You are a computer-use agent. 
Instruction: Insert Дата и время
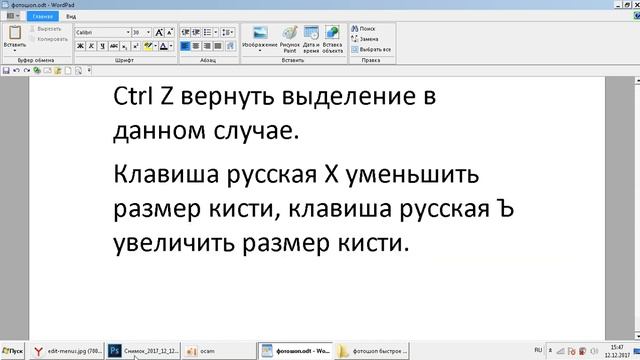point(311,39)
